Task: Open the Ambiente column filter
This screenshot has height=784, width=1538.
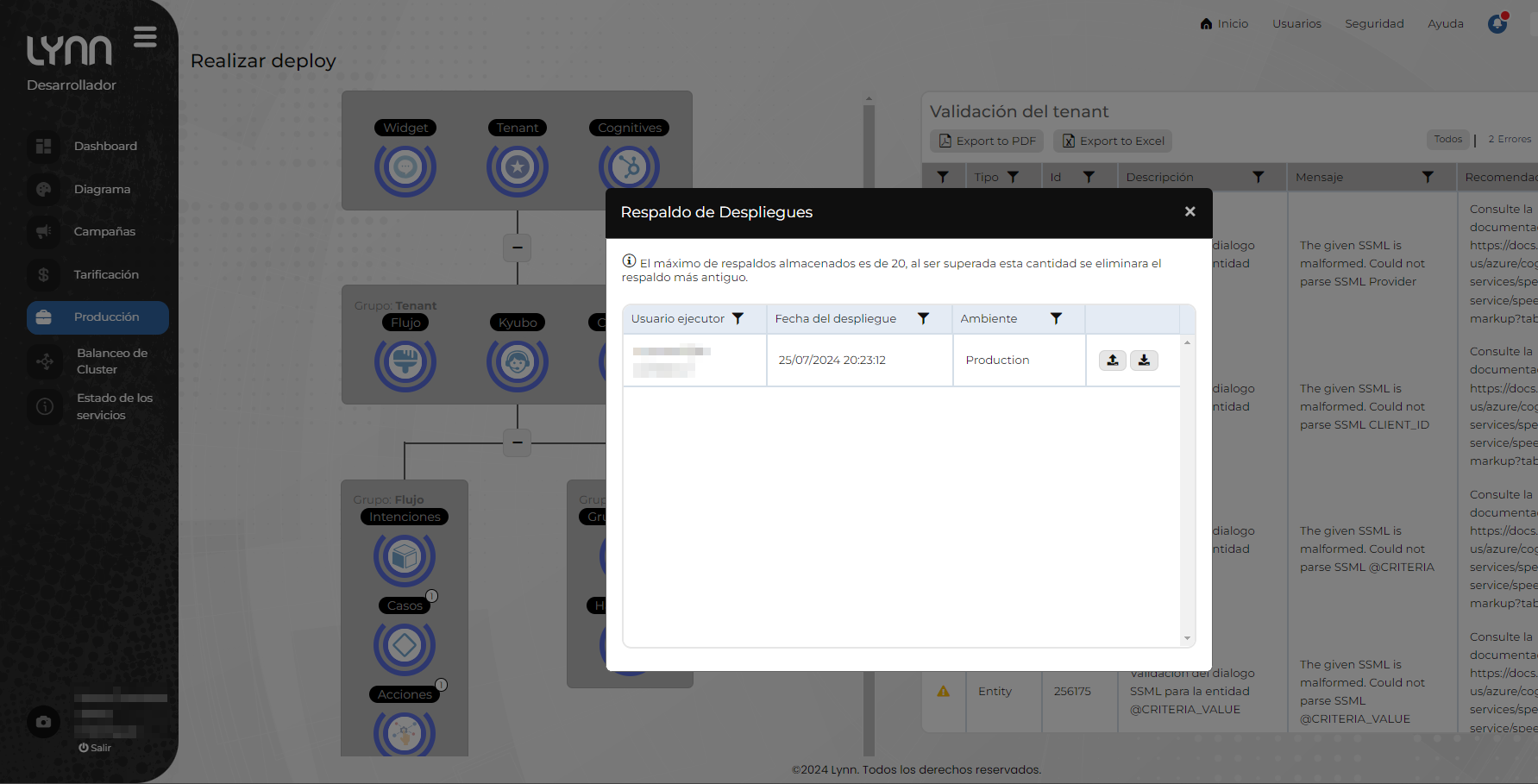Action: 1056,319
